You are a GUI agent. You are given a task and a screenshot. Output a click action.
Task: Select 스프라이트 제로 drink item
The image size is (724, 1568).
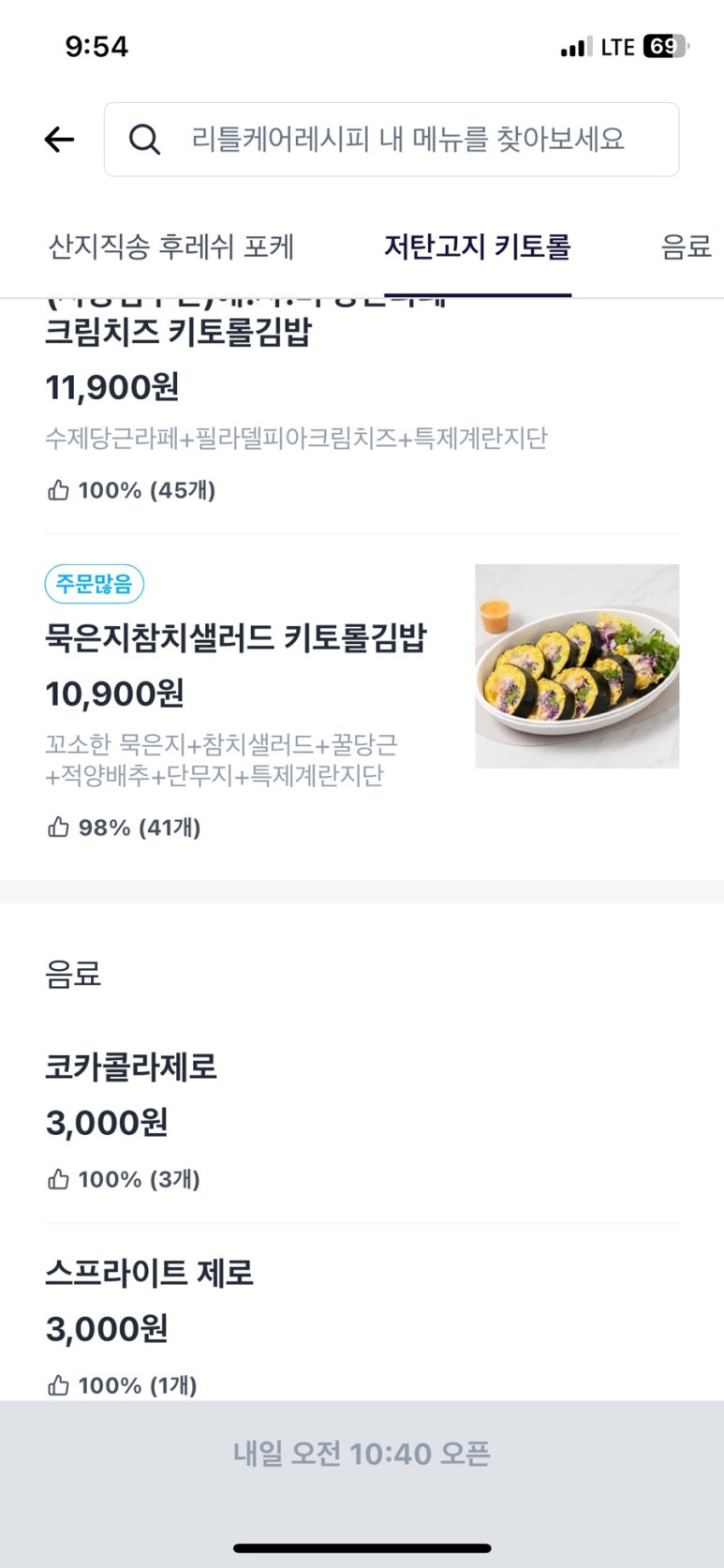tap(150, 1273)
